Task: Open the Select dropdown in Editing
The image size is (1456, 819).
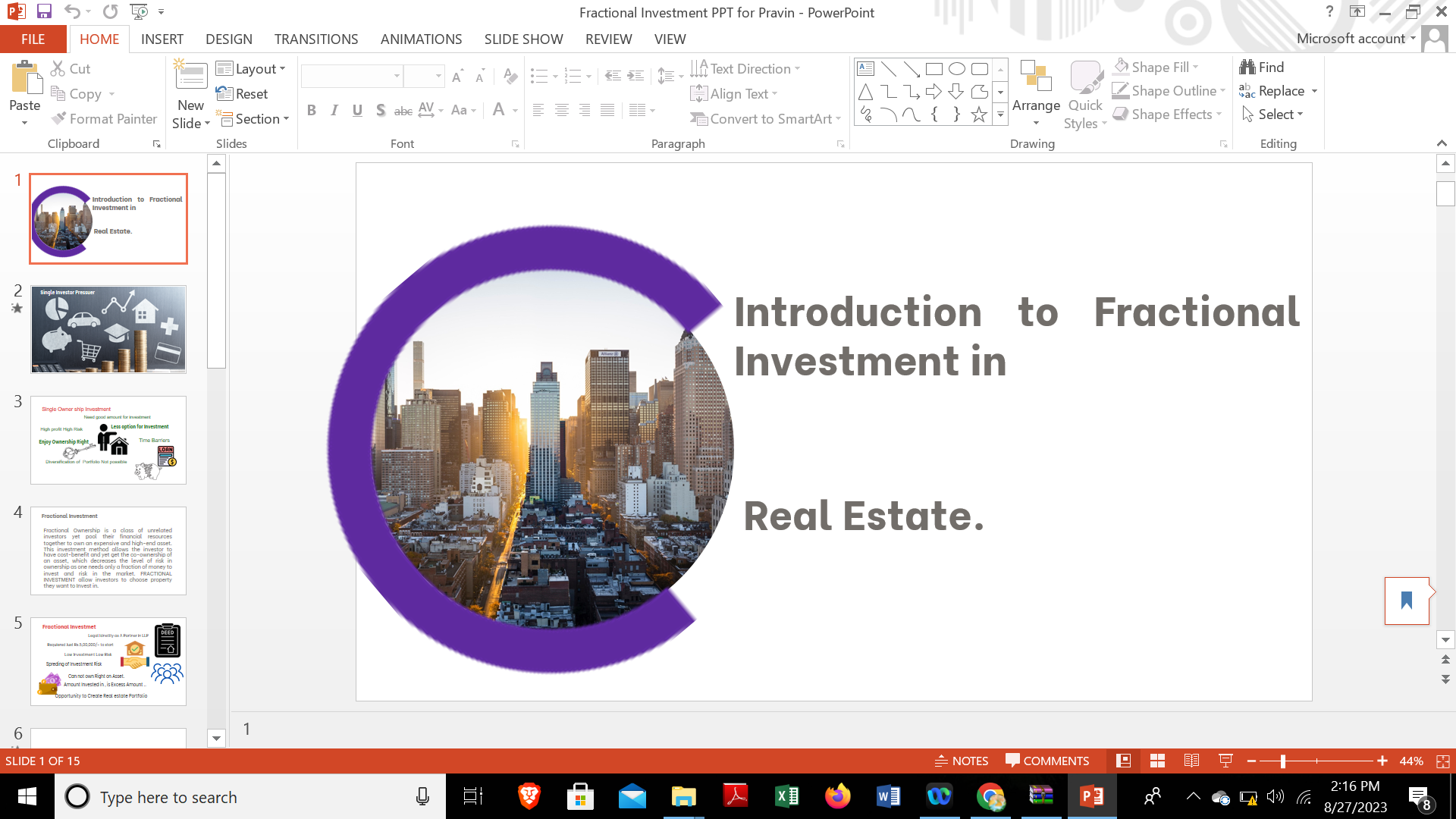Action: tap(1272, 115)
